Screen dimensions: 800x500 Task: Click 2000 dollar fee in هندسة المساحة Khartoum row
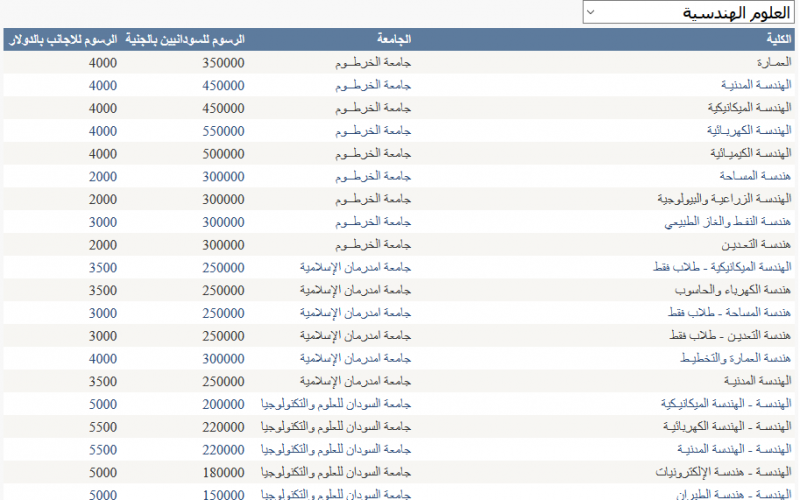tap(103, 177)
